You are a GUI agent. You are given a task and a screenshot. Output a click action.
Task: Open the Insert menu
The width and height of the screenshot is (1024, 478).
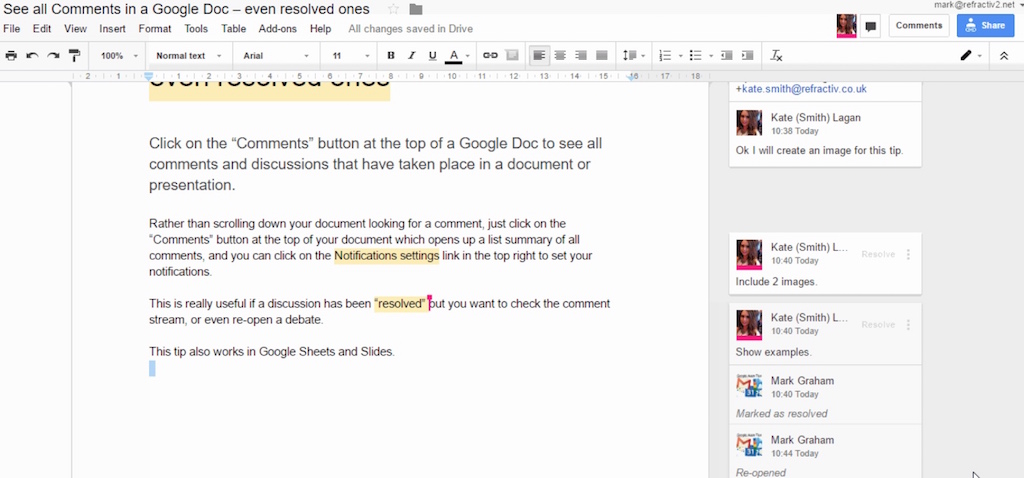click(x=112, y=29)
